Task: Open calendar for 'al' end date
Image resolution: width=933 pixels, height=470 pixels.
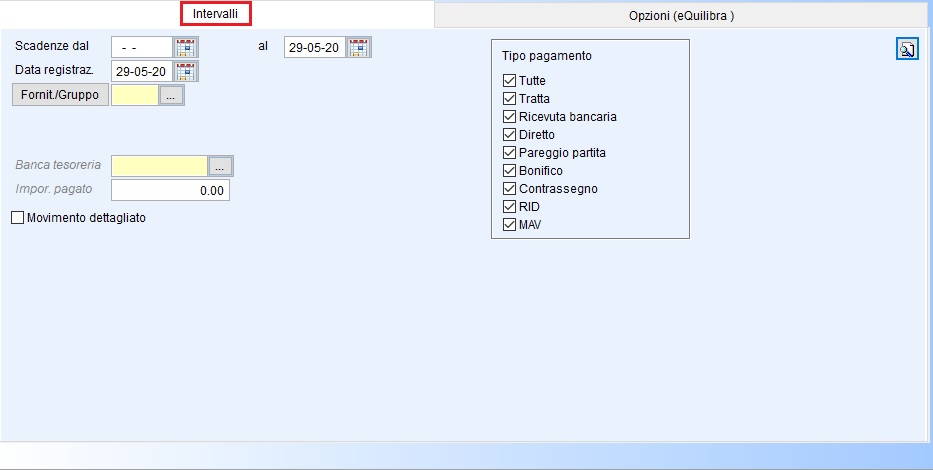Action: pos(359,47)
